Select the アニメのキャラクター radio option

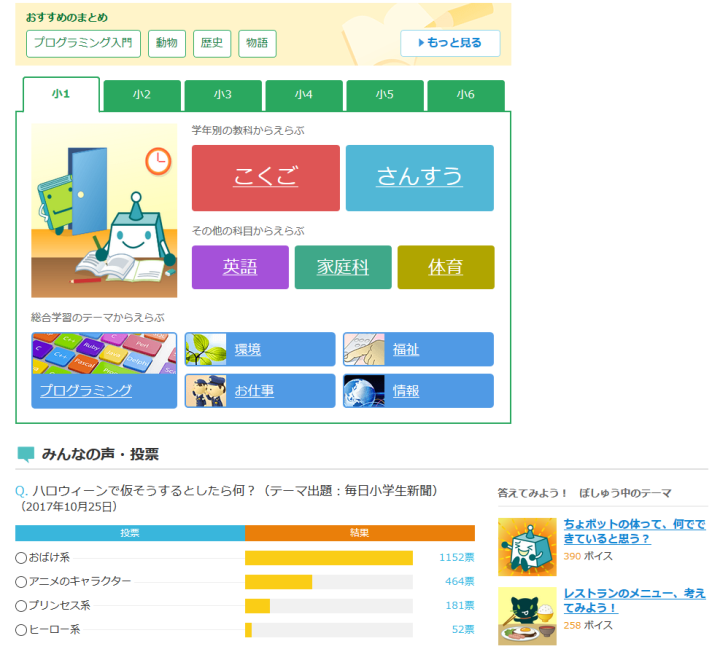tap(22, 582)
